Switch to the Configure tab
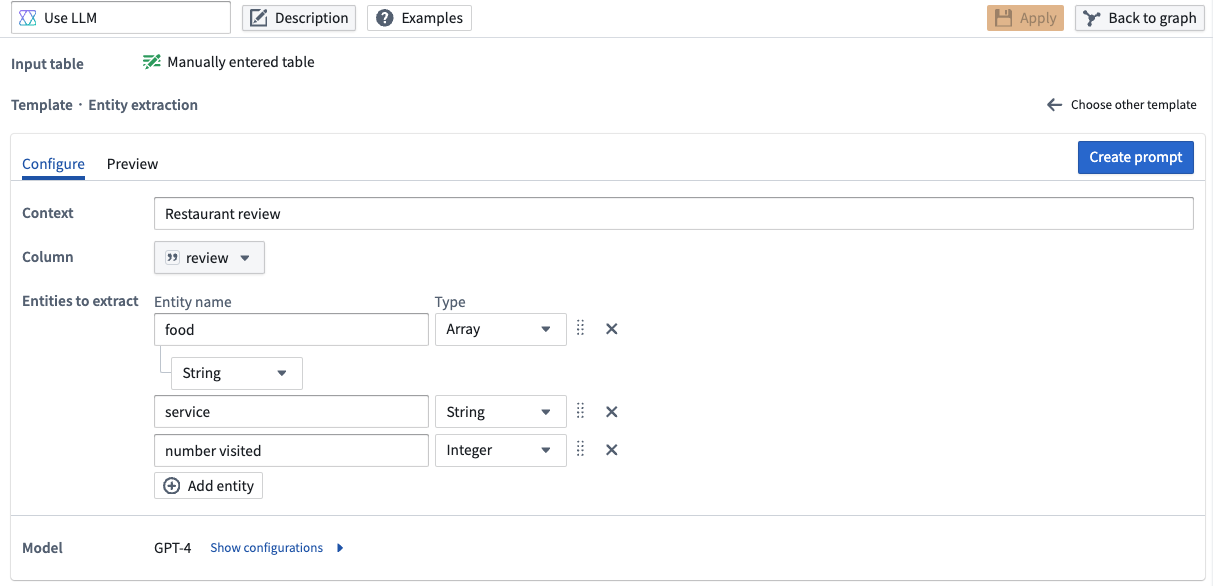The height and width of the screenshot is (586, 1213). click(53, 164)
